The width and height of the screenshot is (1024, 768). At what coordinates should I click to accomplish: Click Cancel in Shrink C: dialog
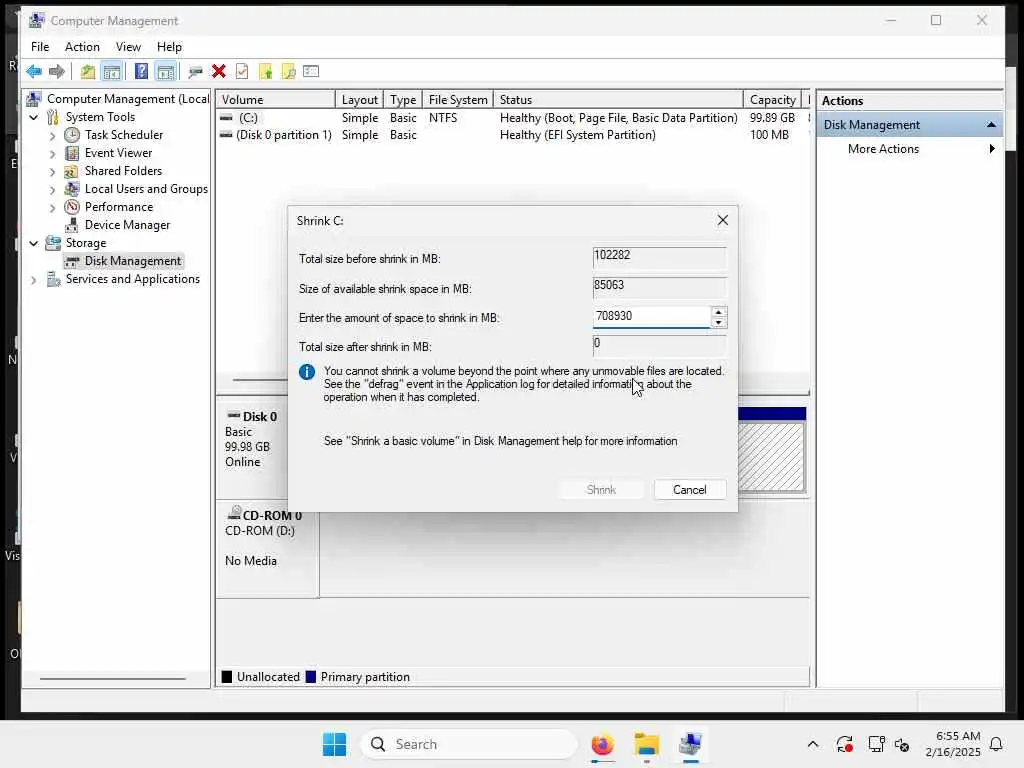[x=690, y=490]
